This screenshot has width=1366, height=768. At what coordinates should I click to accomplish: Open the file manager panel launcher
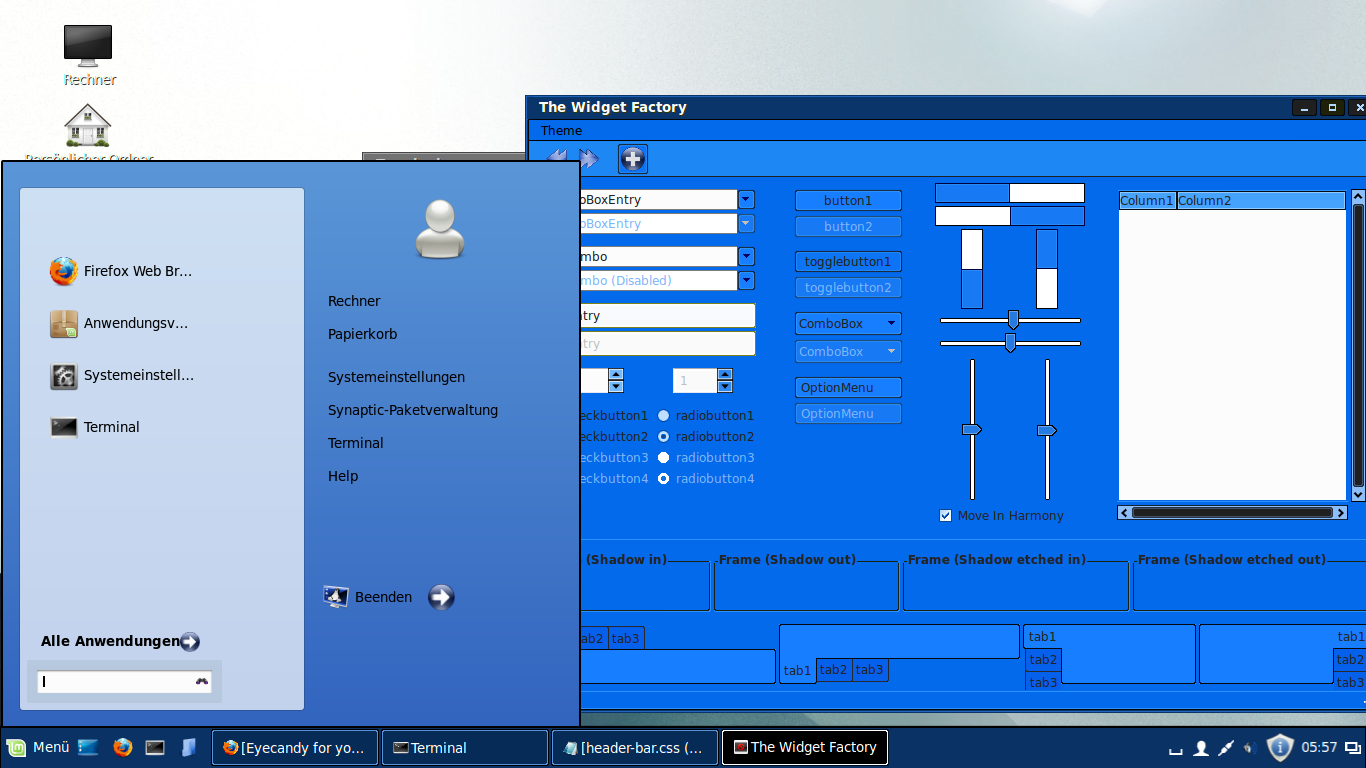(188, 747)
